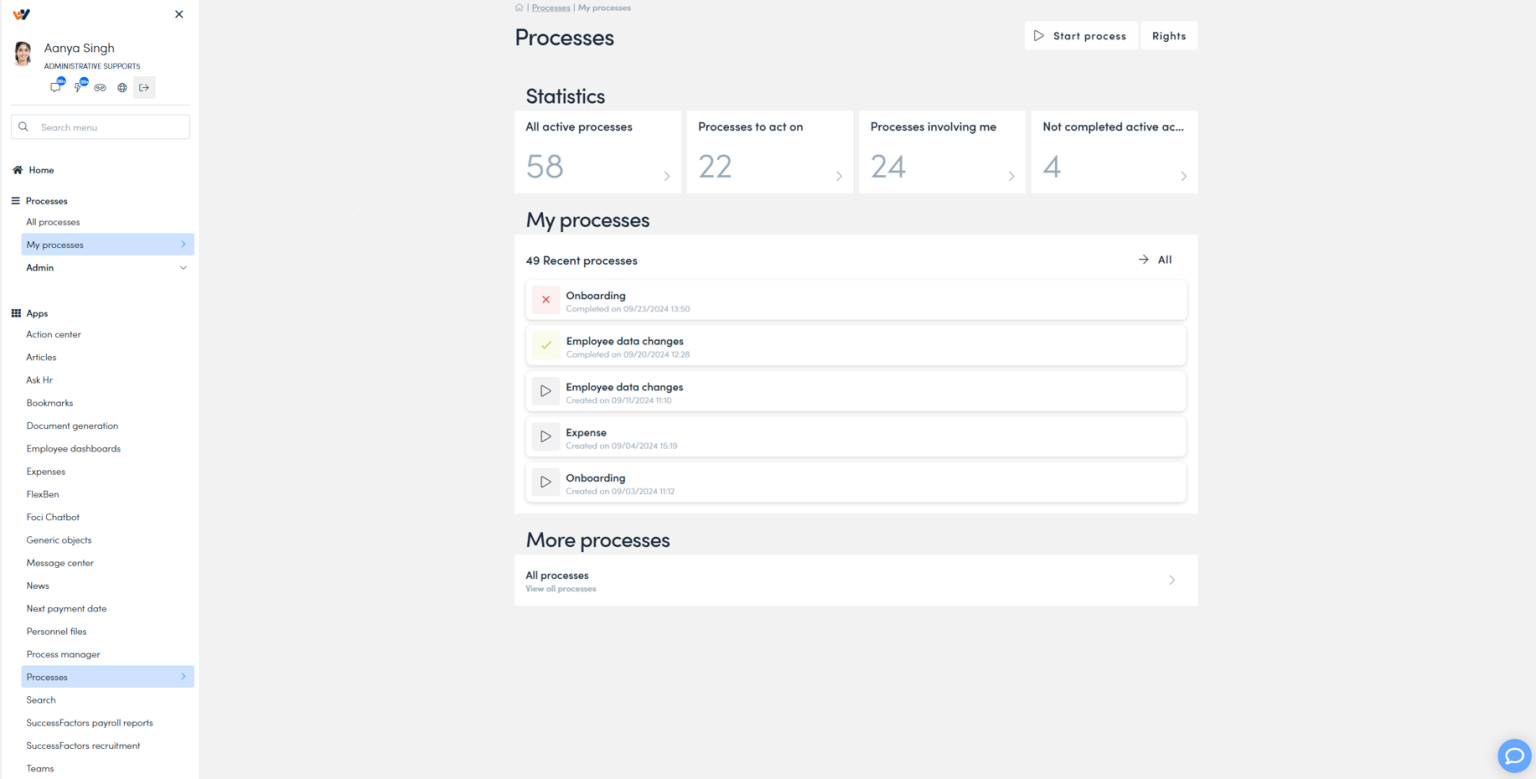Viewport: 1536px width, 779px height.
Task: Click the red X icon on Onboarding process
Action: (545, 299)
